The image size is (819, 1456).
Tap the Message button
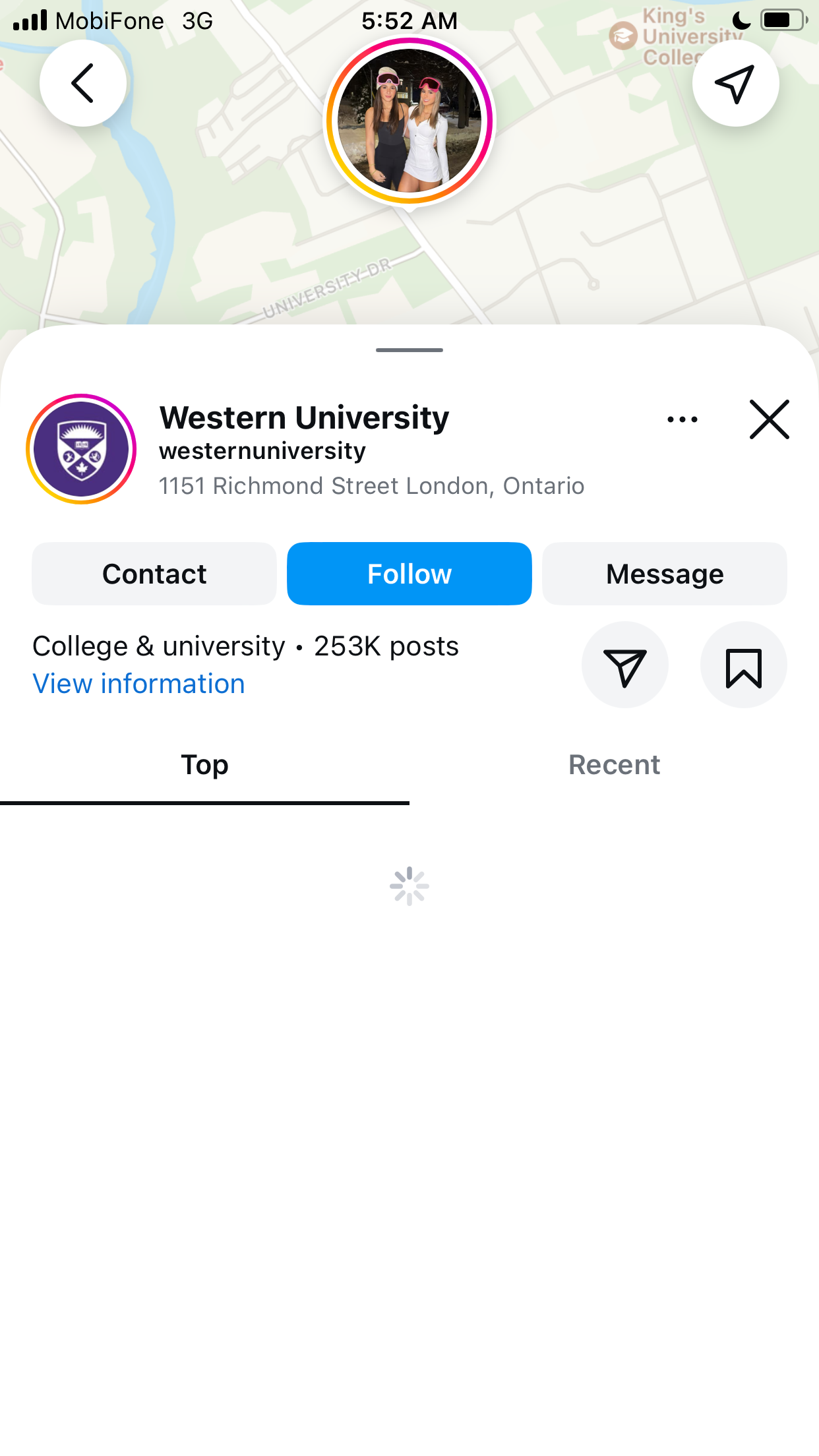pyautogui.click(x=665, y=574)
